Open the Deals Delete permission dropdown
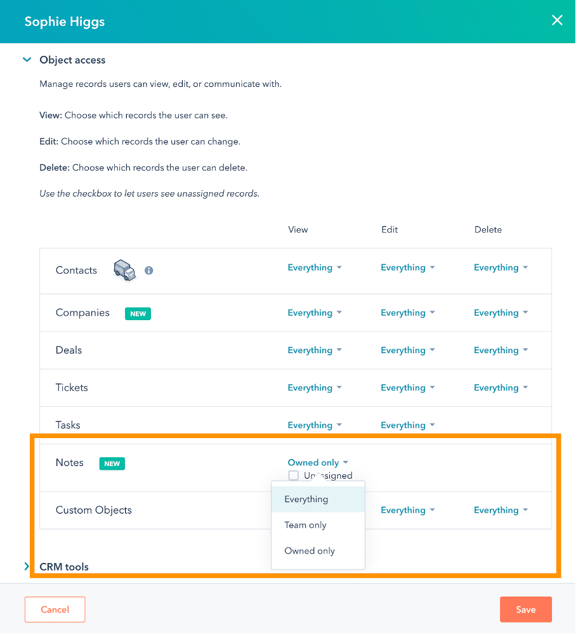 coord(501,350)
